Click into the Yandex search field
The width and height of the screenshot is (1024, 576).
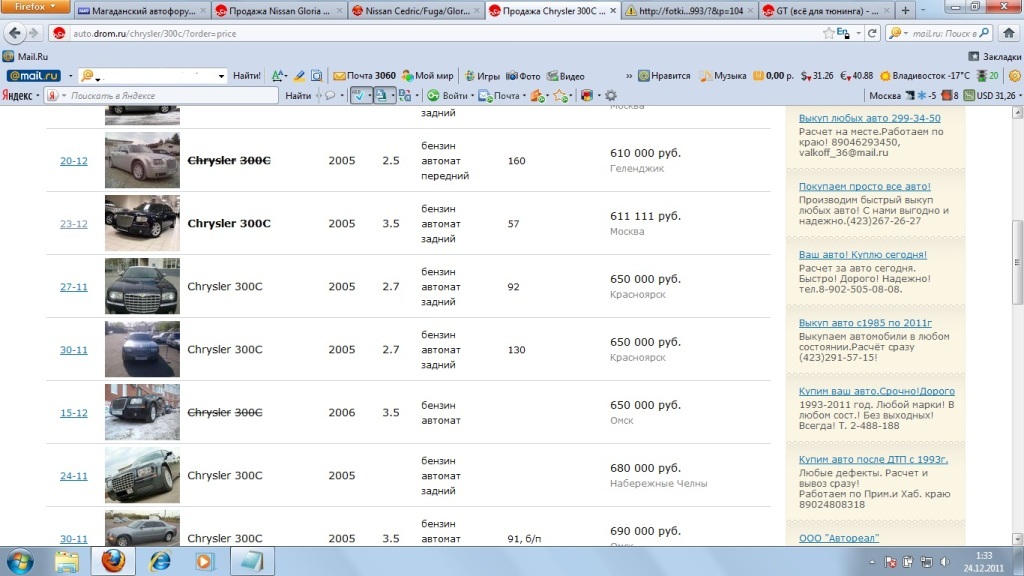(170, 96)
